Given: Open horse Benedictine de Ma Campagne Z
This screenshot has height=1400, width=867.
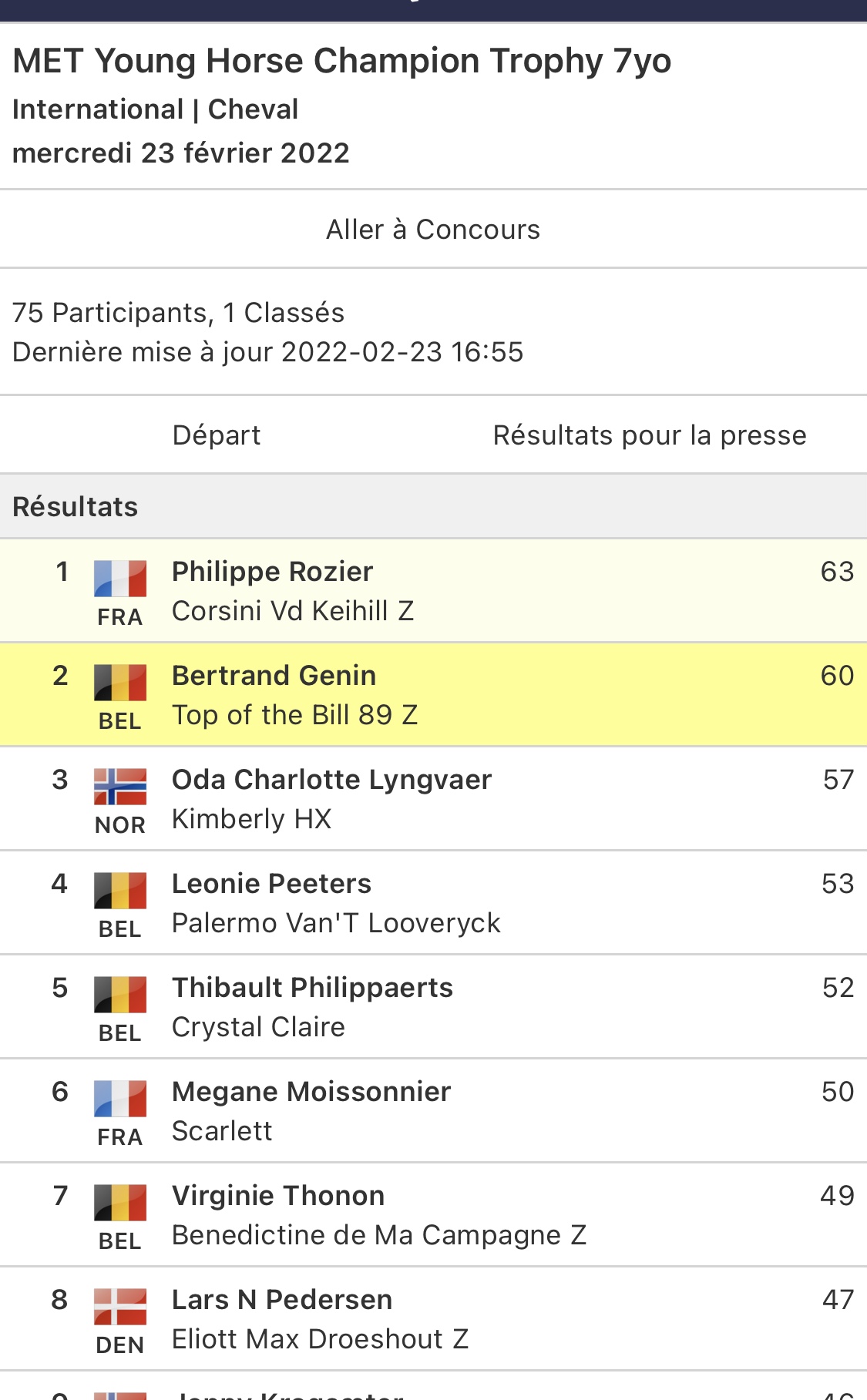Looking at the screenshot, I should click(x=379, y=1235).
